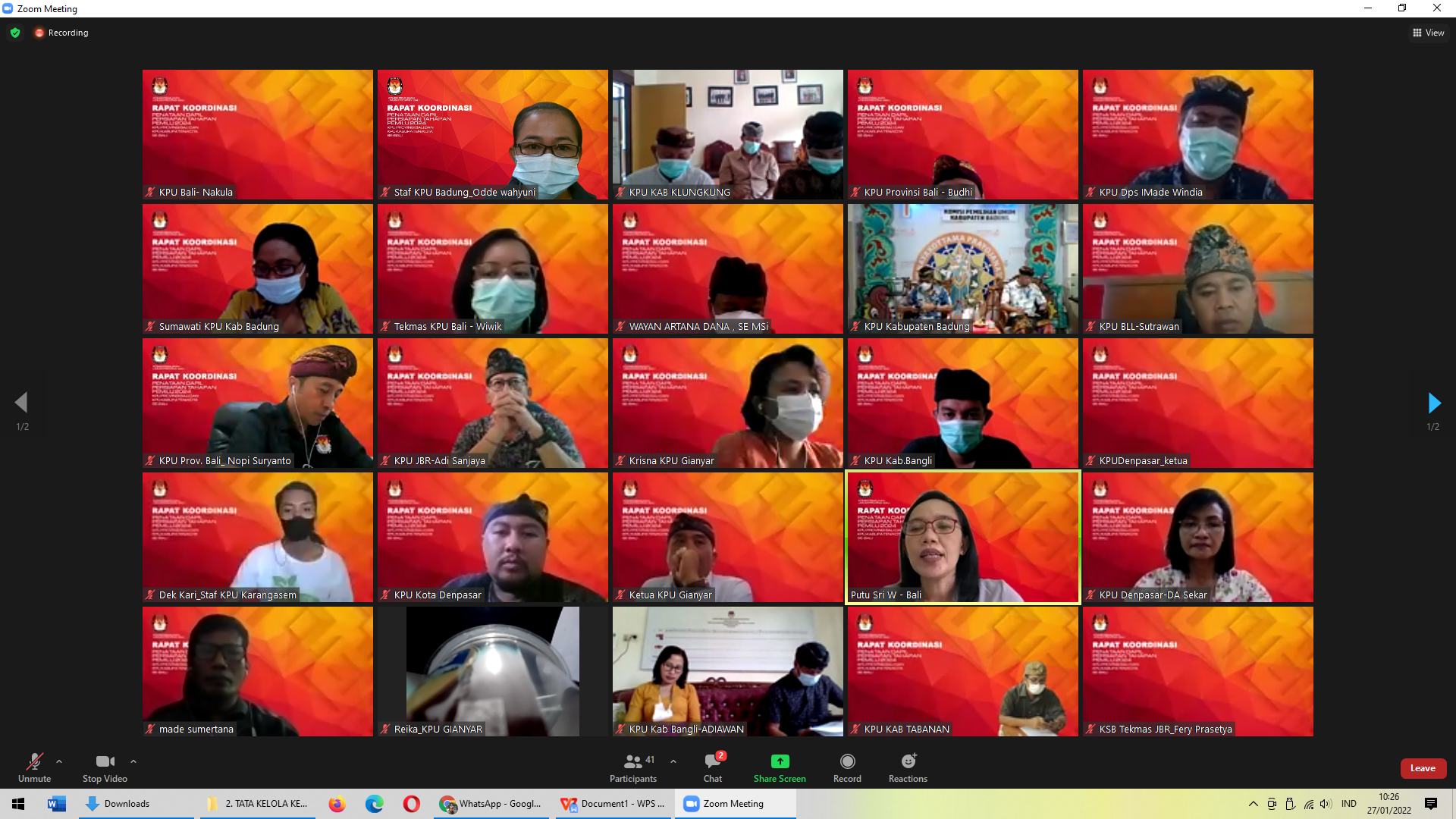Switch to WhatsApp Google Chrome taskbar tab
Screen dimensions: 1456x819
click(491, 804)
